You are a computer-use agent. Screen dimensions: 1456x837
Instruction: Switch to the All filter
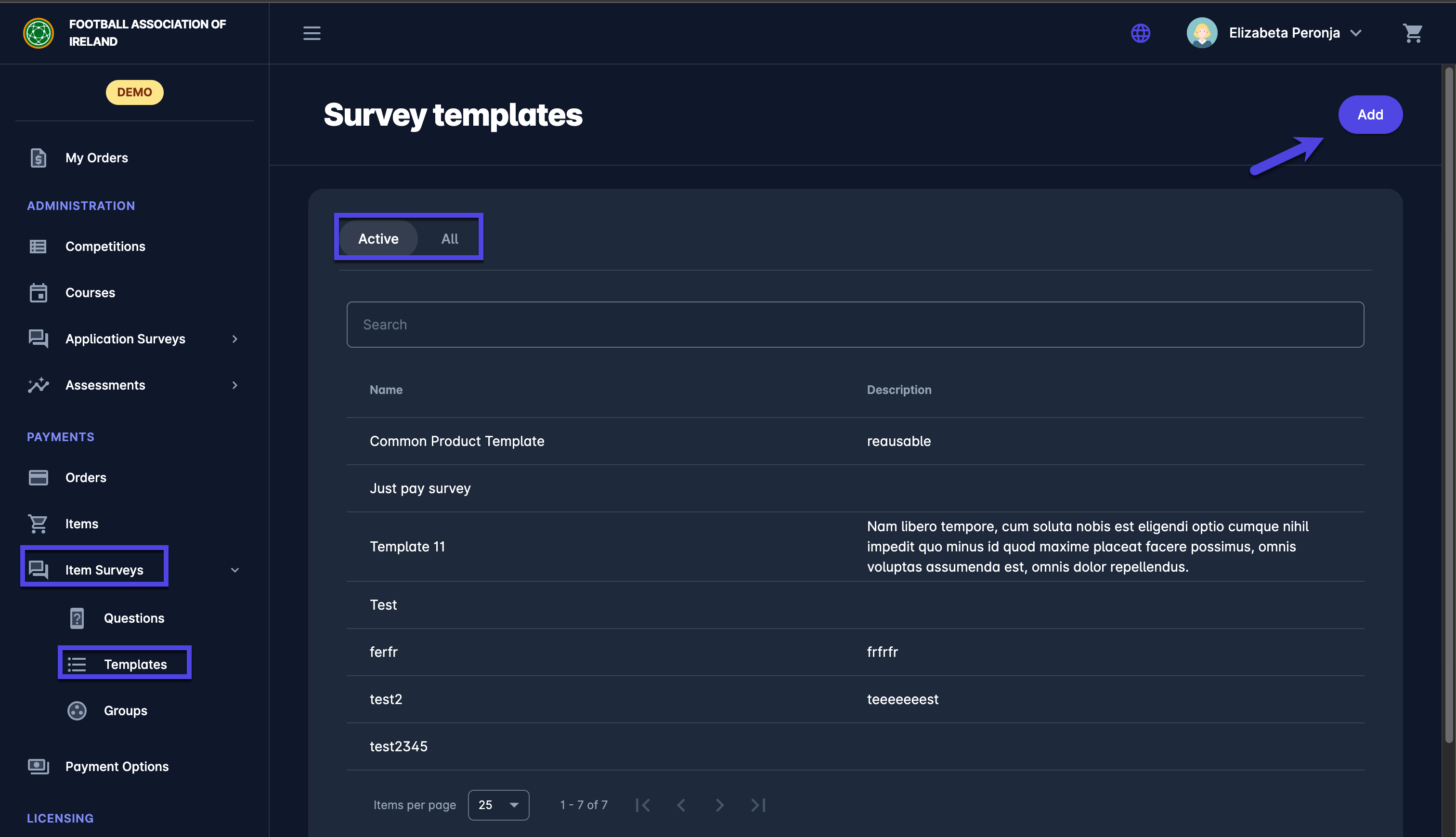pos(449,238)
